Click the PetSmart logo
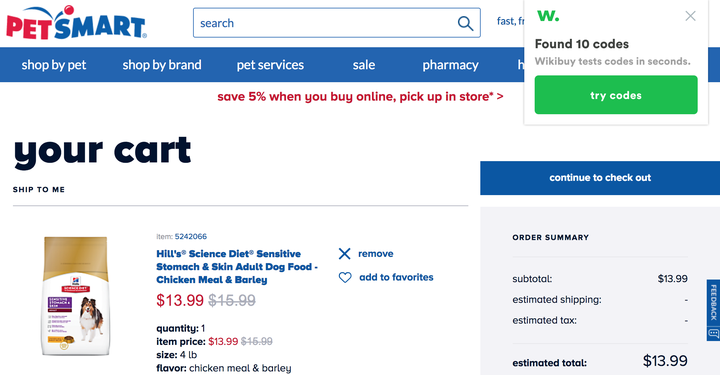 (x=76, y=22)
